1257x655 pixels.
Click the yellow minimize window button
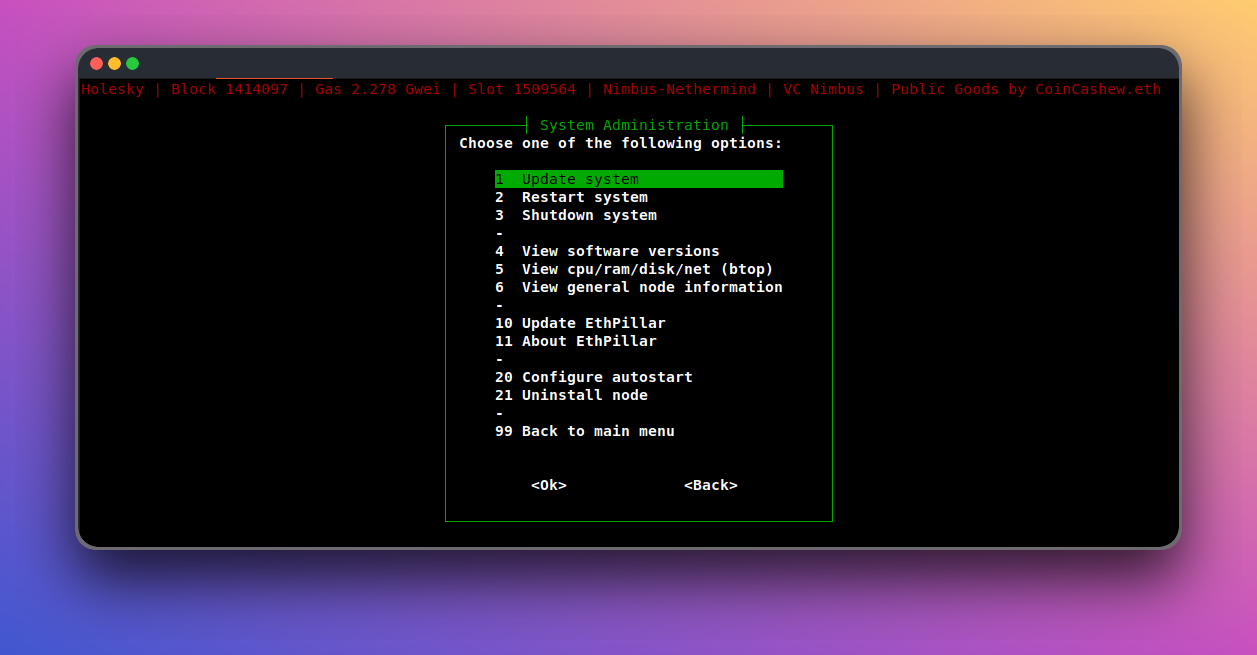[115, 63]
